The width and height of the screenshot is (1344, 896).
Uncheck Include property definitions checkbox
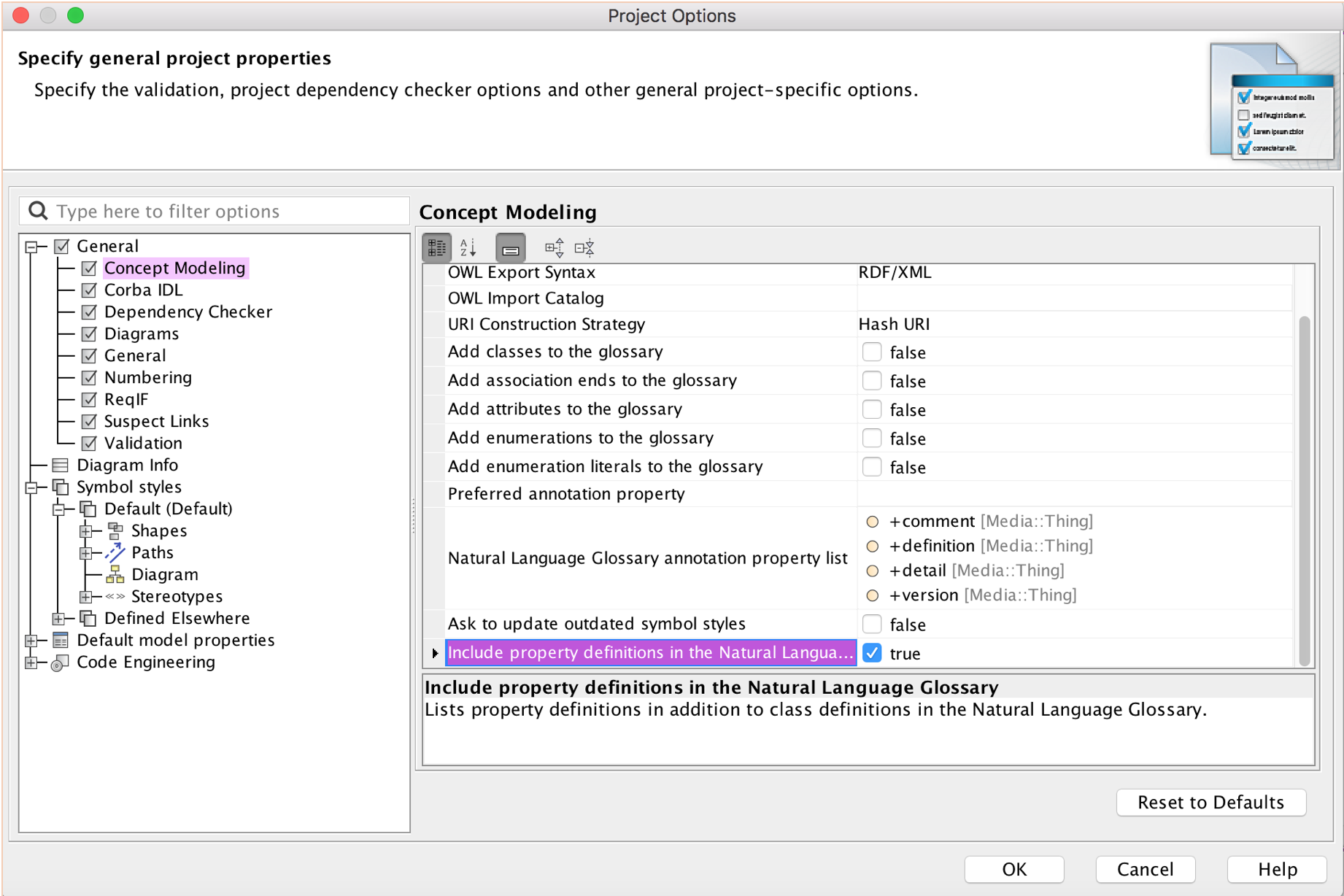(871, 653)
